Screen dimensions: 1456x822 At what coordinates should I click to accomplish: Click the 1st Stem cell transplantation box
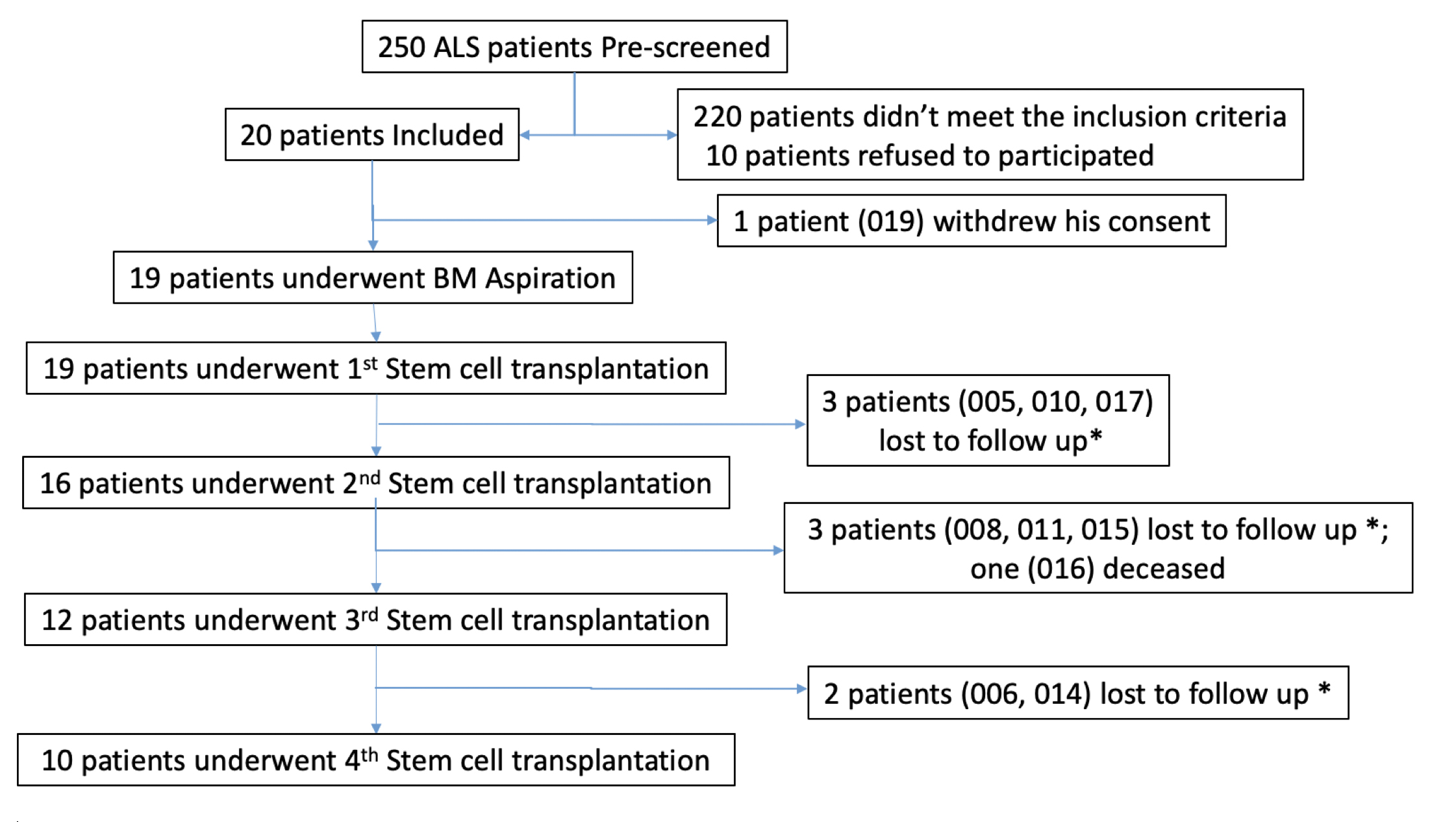(375, 369)
